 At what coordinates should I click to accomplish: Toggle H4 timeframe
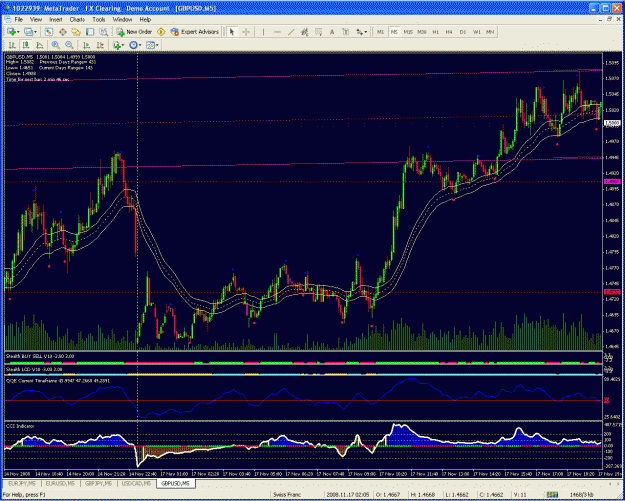(449, 32)
